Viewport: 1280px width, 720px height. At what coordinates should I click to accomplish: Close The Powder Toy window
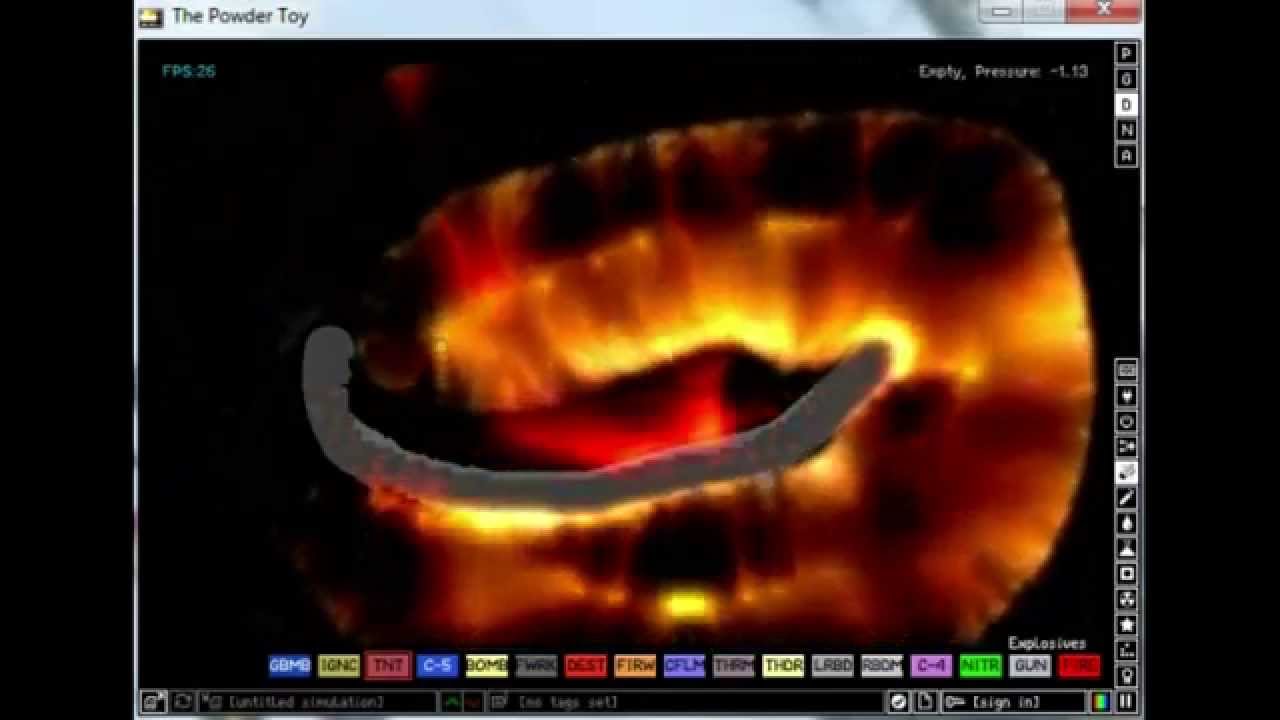click(1104, 11)
